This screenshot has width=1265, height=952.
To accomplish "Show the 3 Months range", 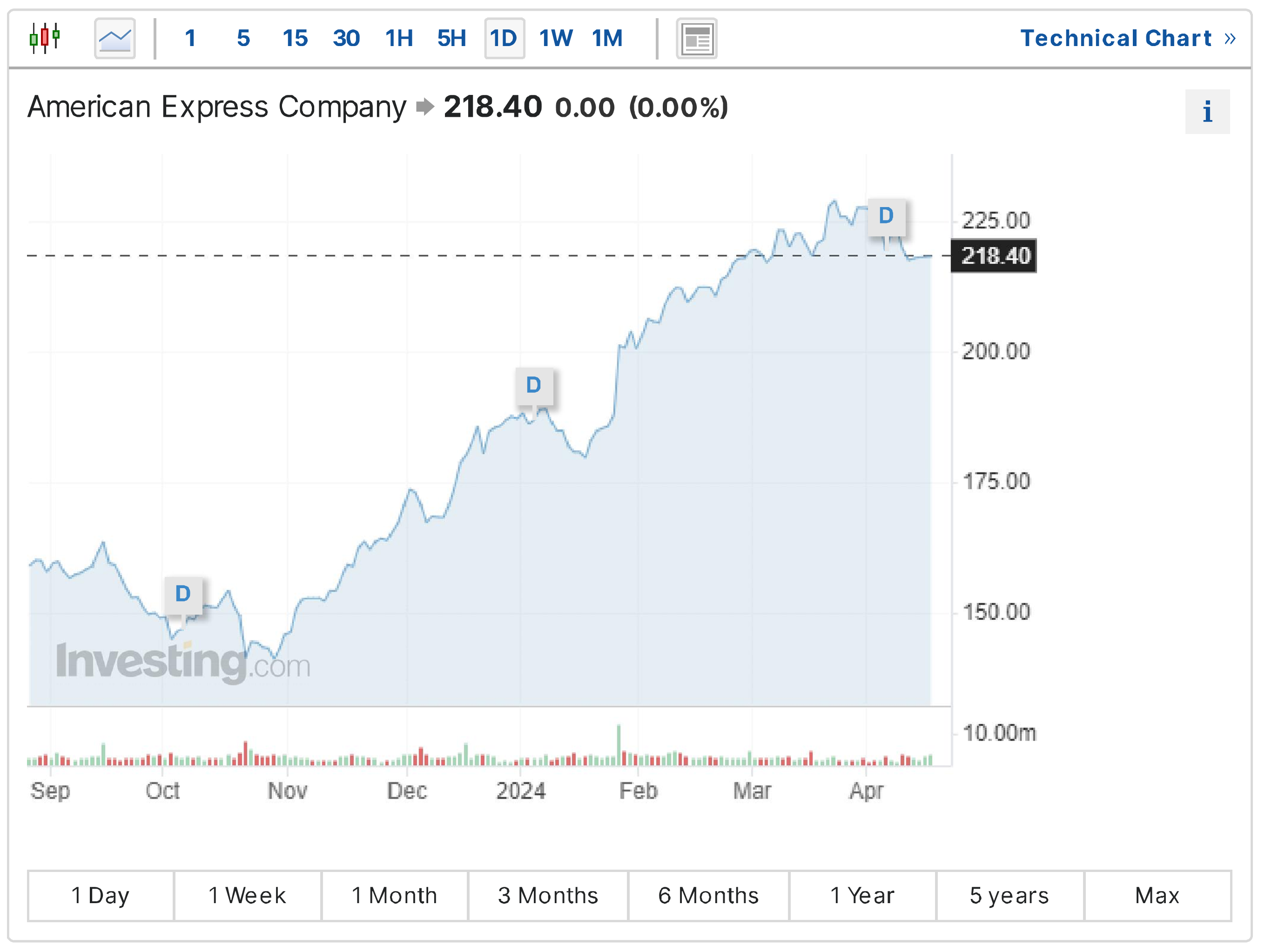I will coord(548,895).
